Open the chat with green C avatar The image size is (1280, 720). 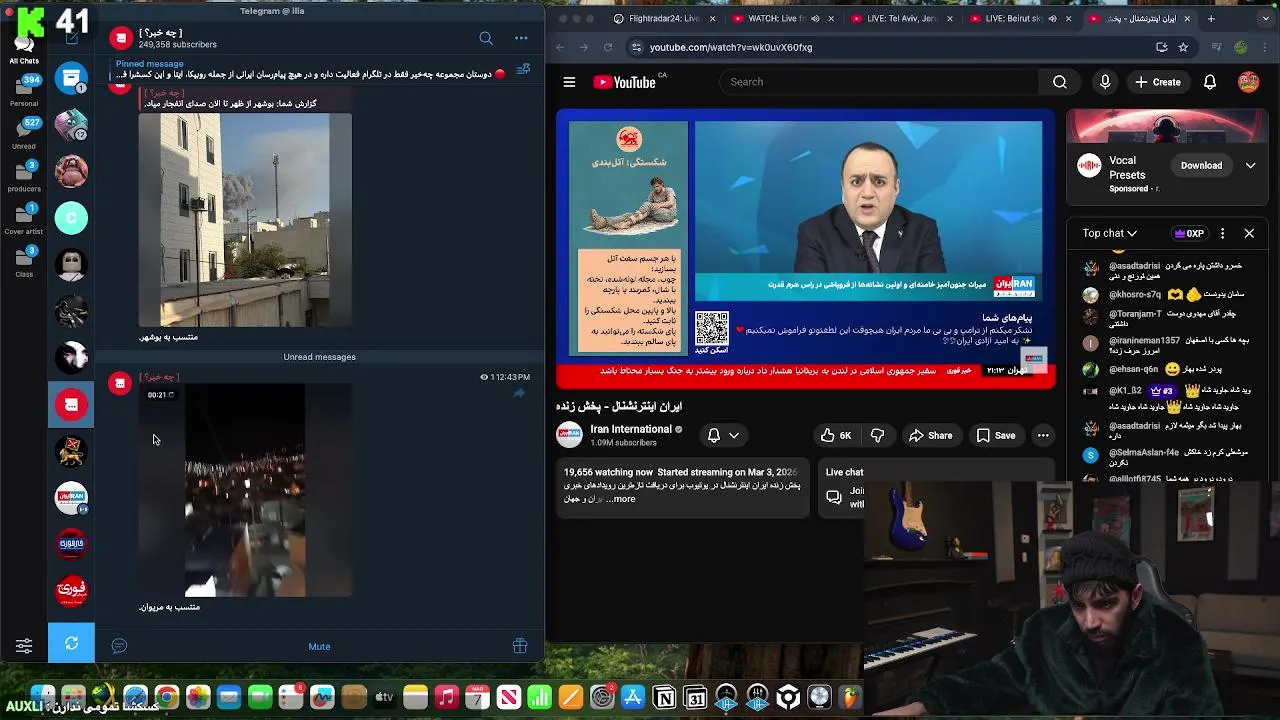(71, 218)
